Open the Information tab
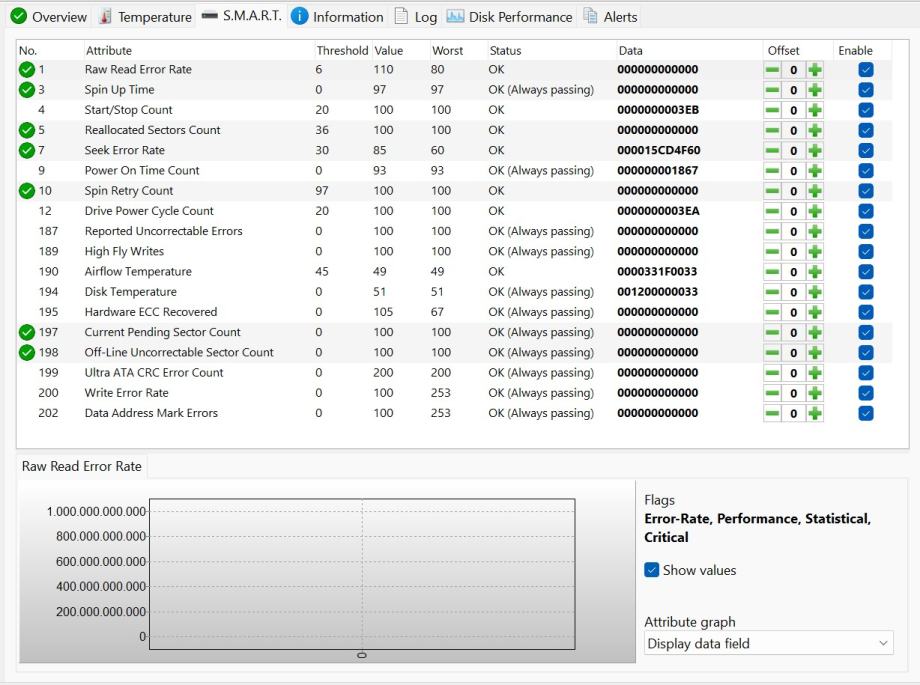The image size is (920, 685). [x=337, y=17]
